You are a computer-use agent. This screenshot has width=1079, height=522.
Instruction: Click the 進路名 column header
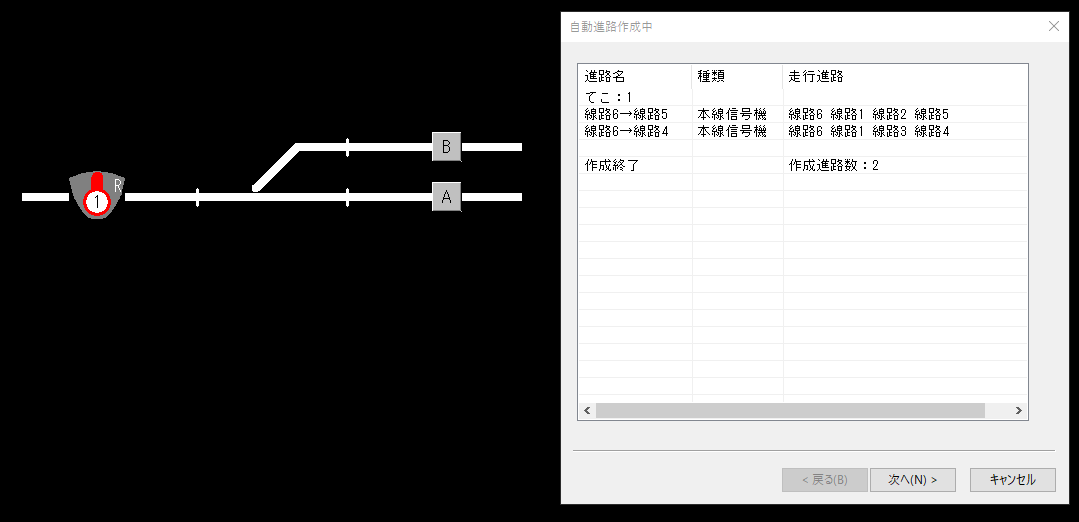click(634, 76)
